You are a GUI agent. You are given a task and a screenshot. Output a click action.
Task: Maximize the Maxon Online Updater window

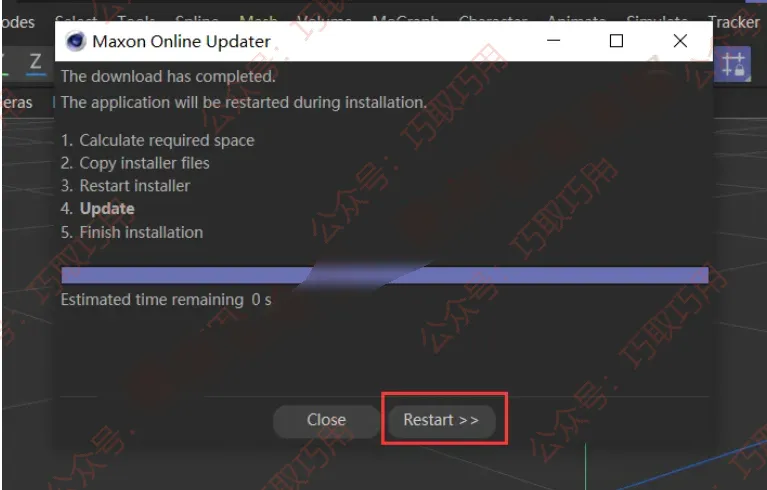click(616, 41)
